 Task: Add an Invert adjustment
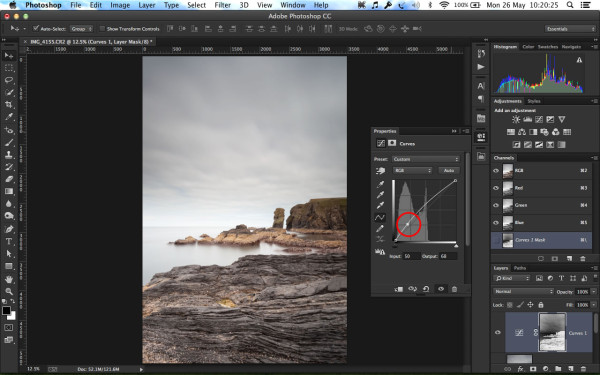516,145
